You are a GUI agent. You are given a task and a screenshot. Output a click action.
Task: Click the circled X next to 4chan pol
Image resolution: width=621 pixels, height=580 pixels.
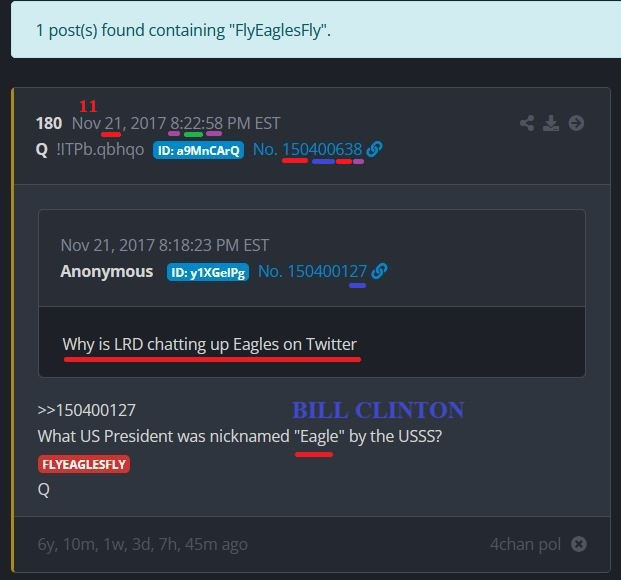pyautogui.click(x=579, y=544)
